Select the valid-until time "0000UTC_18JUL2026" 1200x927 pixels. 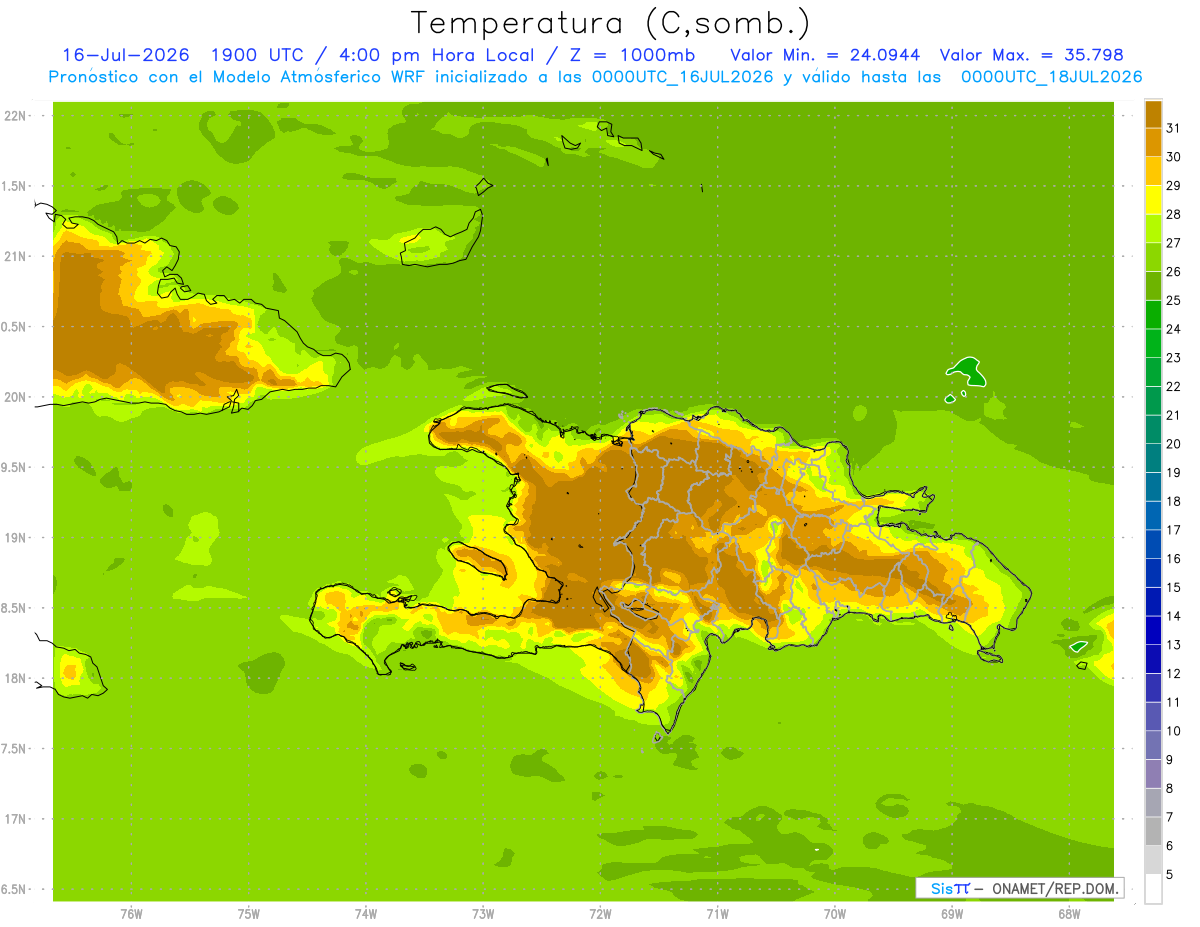(x=1051, y=77)
